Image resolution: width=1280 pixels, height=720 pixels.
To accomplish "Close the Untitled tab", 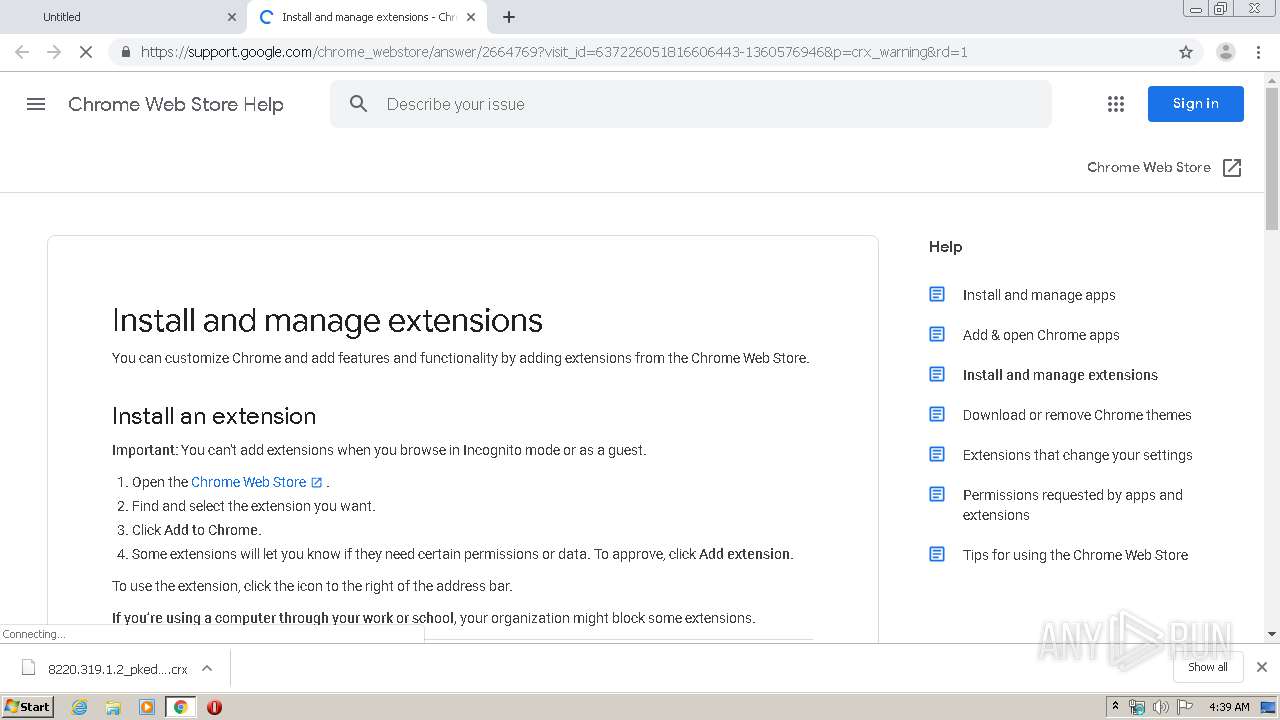I will tap(232, 17).
